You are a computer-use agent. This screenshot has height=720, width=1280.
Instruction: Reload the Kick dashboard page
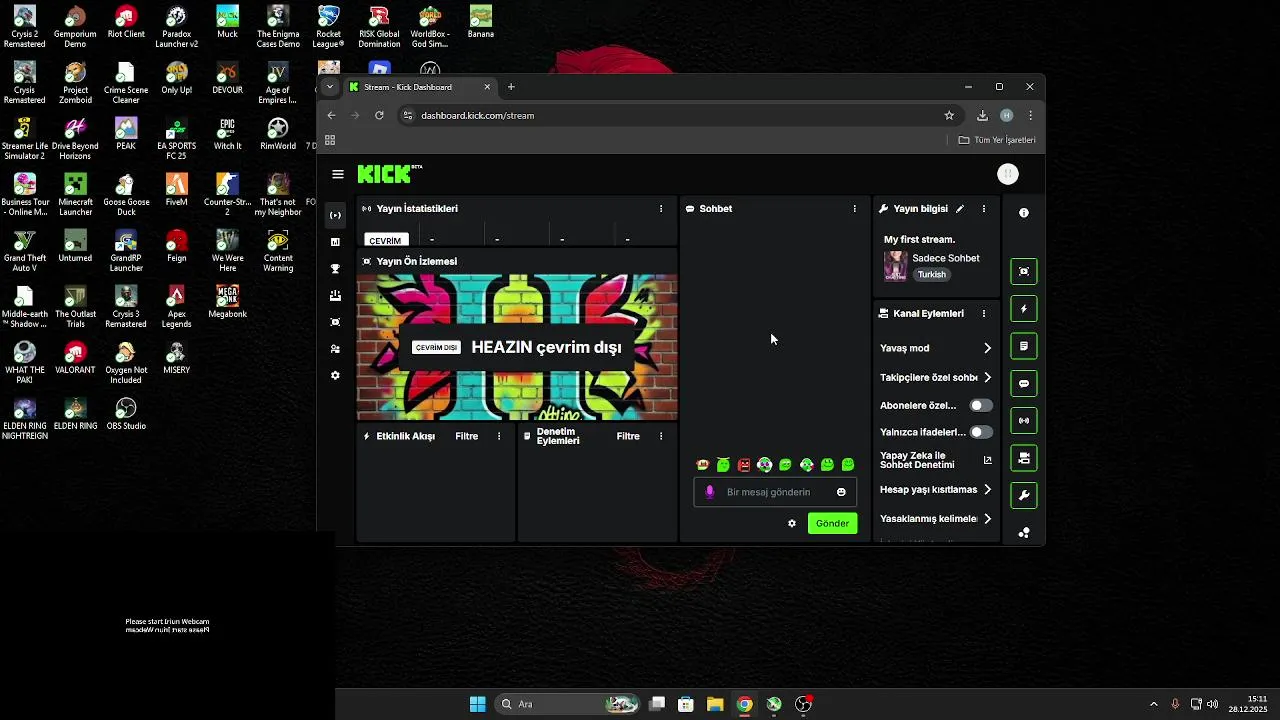click(379, 115)
